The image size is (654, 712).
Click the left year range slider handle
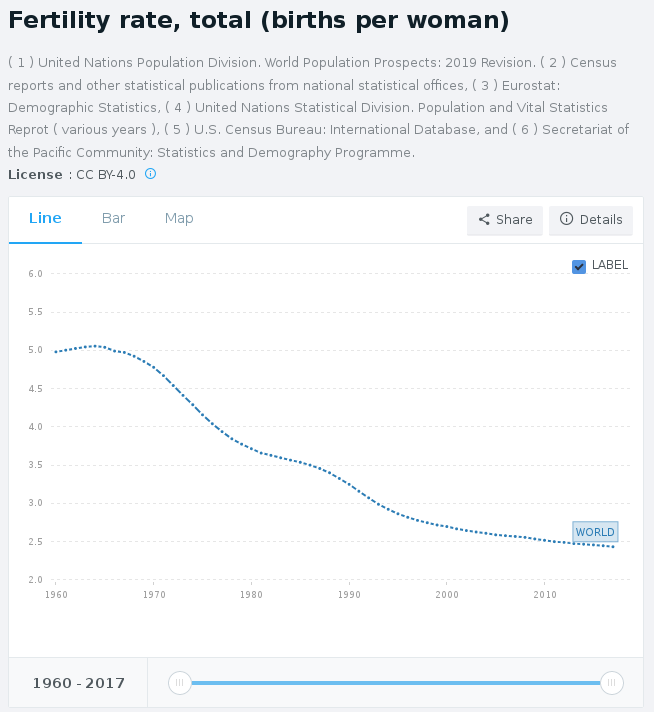pos(179,683)
